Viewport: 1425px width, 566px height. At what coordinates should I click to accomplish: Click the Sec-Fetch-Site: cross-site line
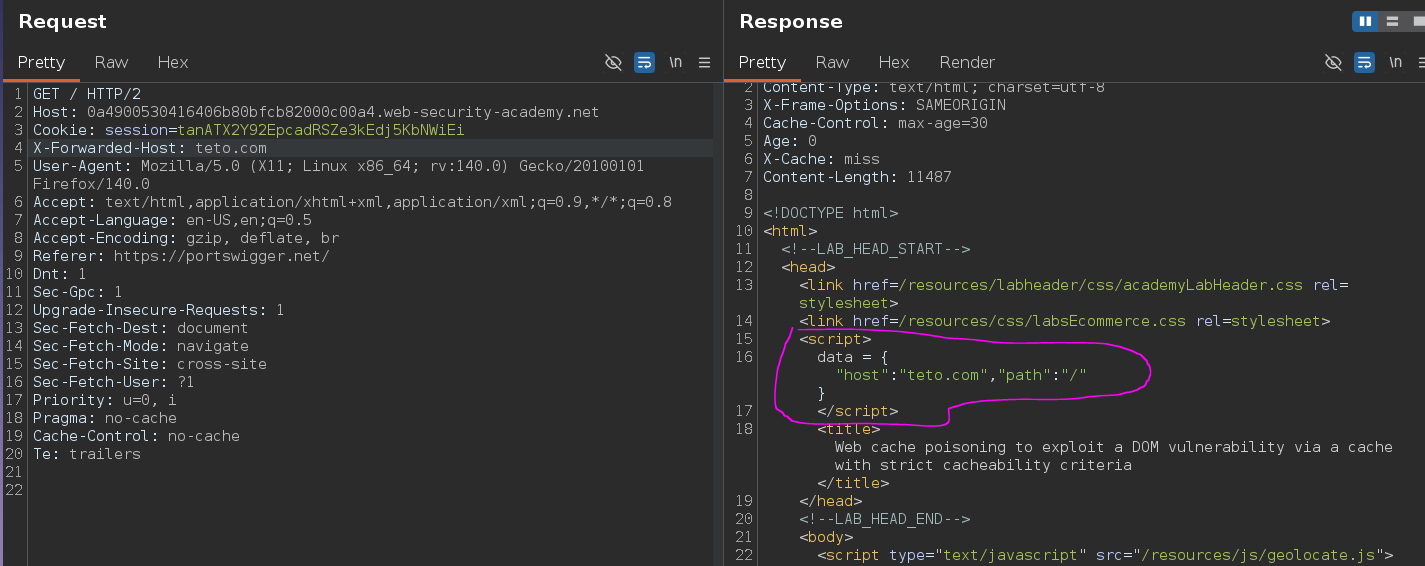[150, 364]
